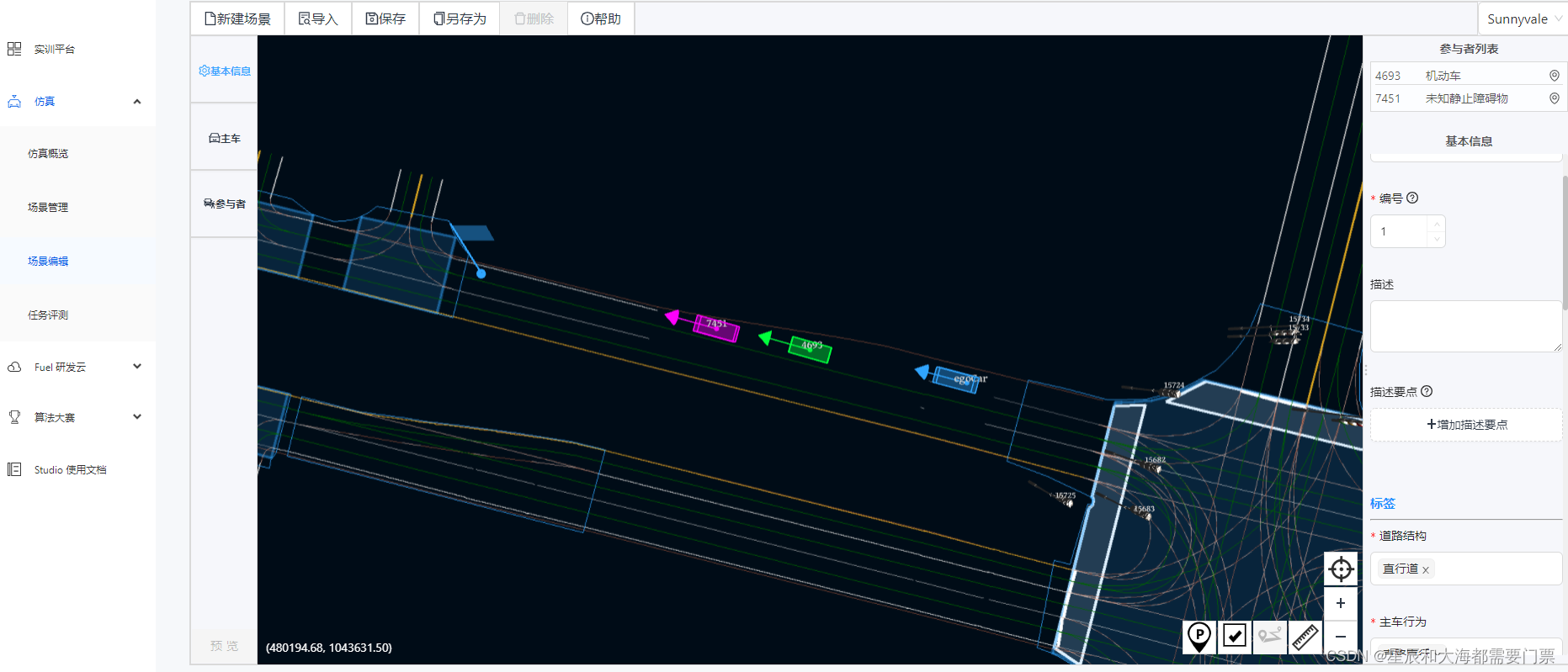Click the blue endpoint dot on map
Viewport: 1568px width, 672px height.
coord(481,273)
